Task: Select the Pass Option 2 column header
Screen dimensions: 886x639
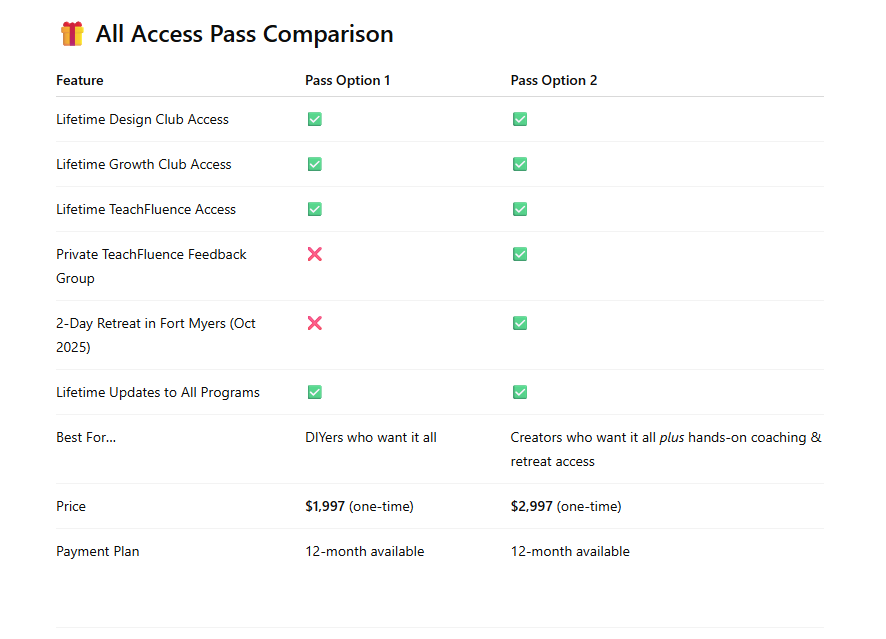Action: pos(554,80)
